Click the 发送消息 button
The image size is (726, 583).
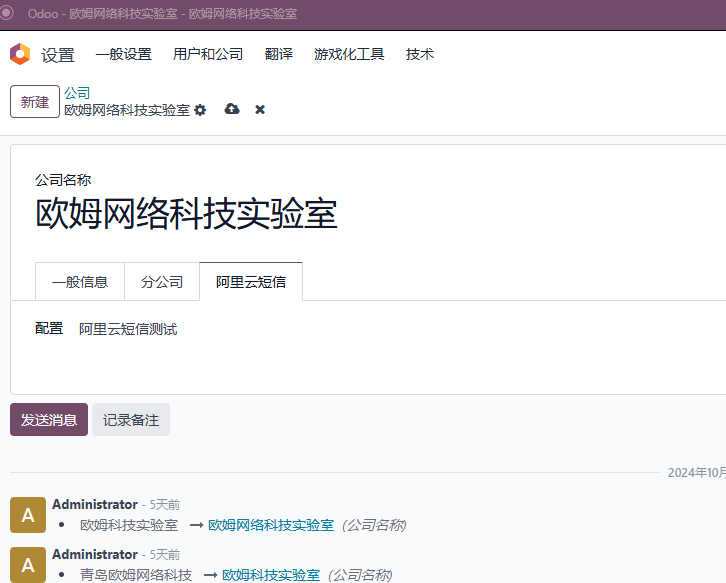pos(49,420)
